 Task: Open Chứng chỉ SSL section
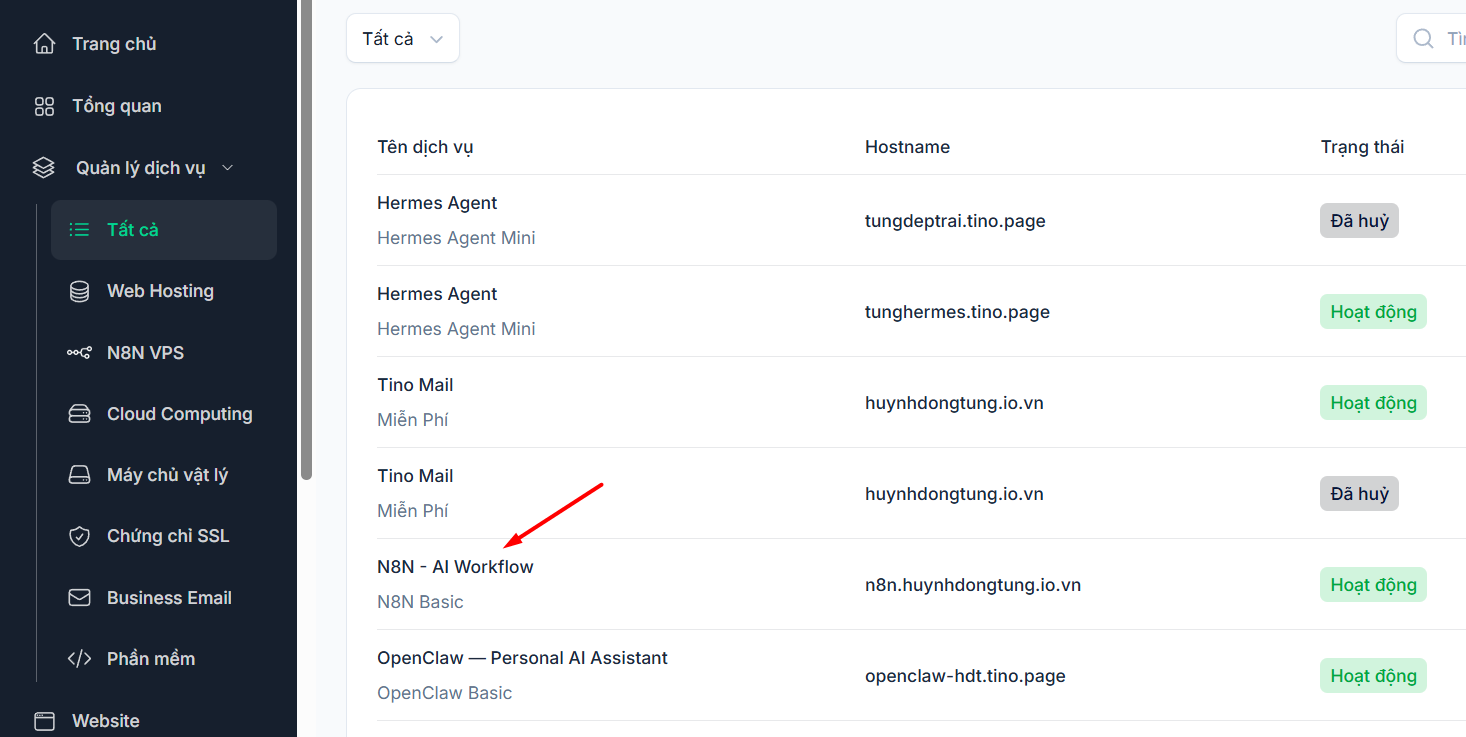pyautogui.click(x=168, y=536)
